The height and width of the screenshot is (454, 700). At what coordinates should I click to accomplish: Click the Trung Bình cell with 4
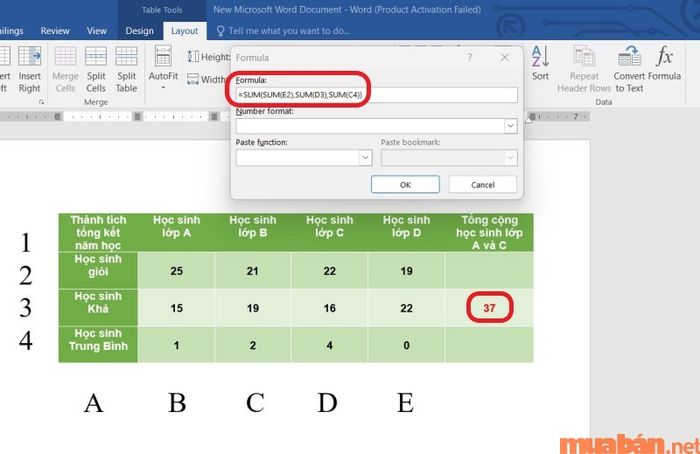(x=329, y=345)
